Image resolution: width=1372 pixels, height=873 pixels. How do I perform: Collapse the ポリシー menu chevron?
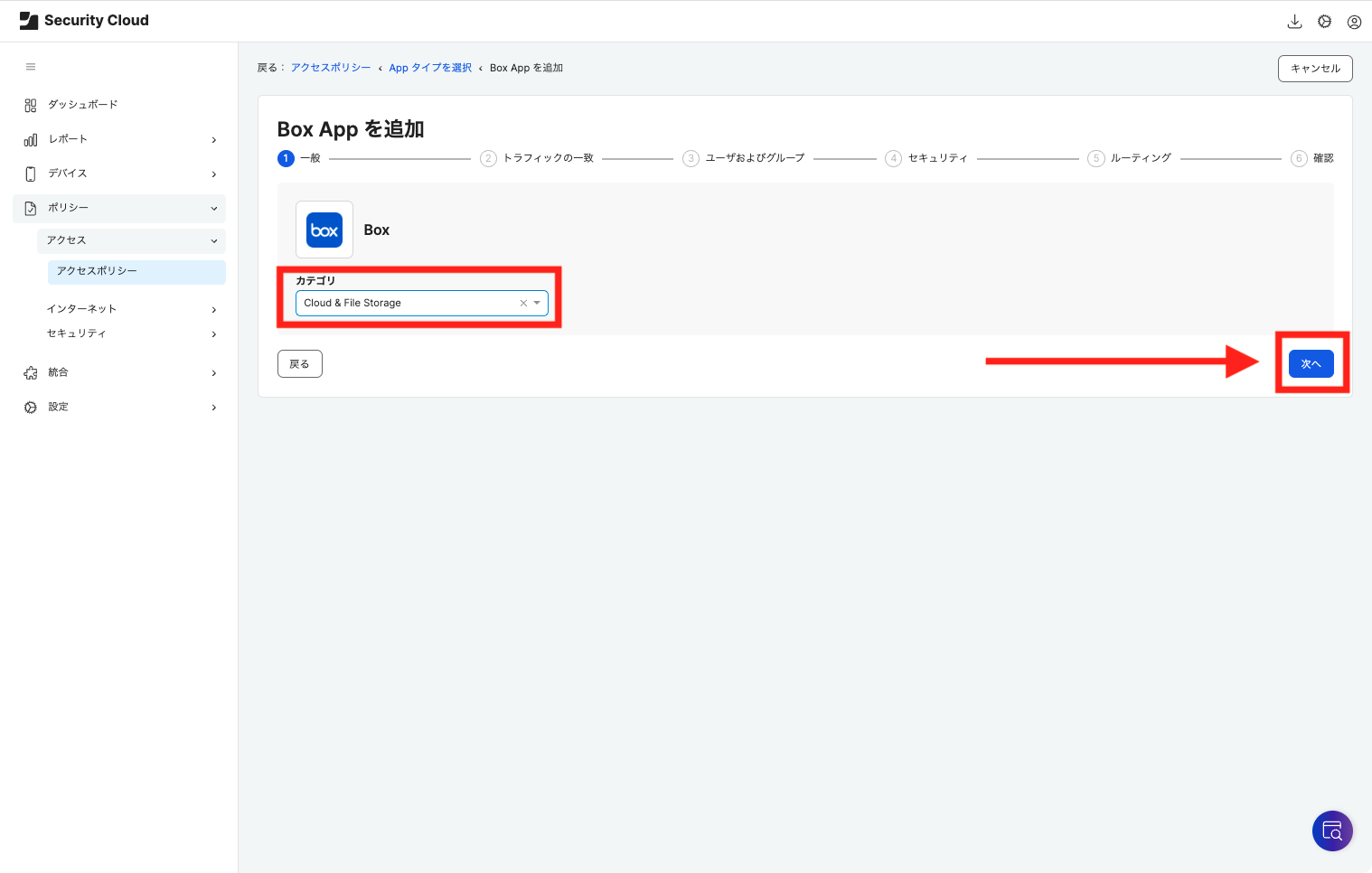214,209
